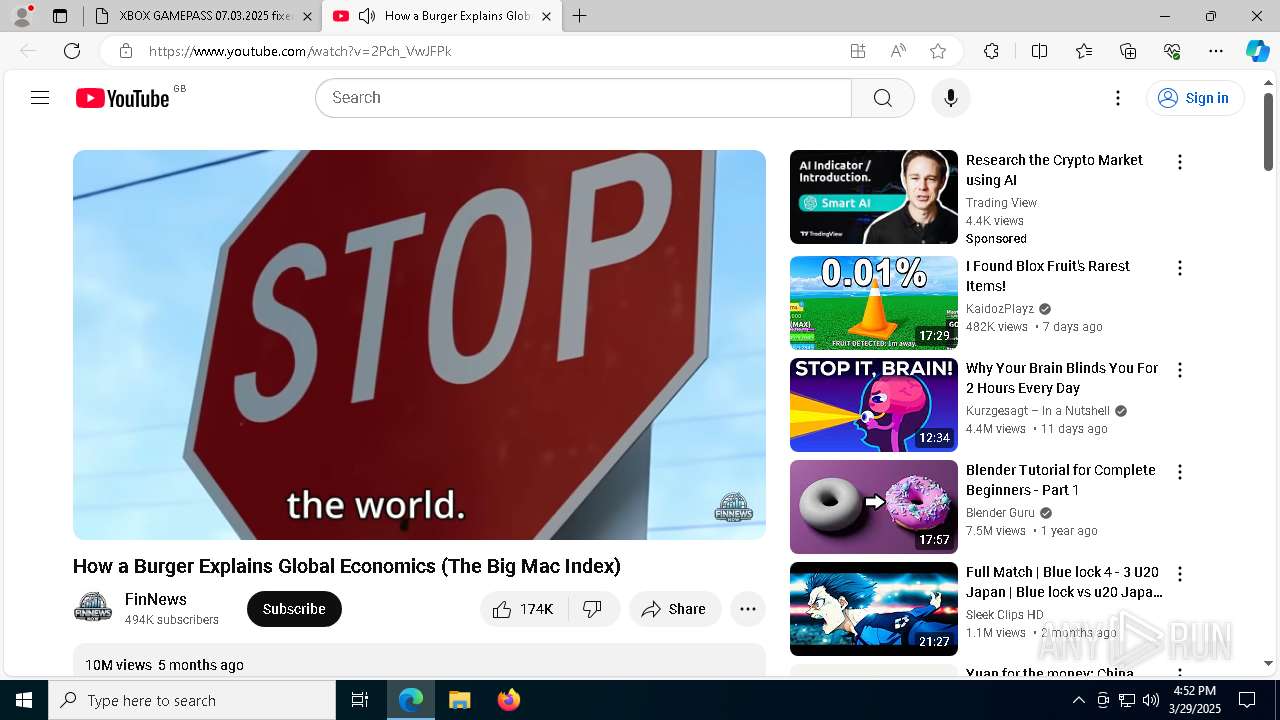Click the search magnifier button

[882, 98]
